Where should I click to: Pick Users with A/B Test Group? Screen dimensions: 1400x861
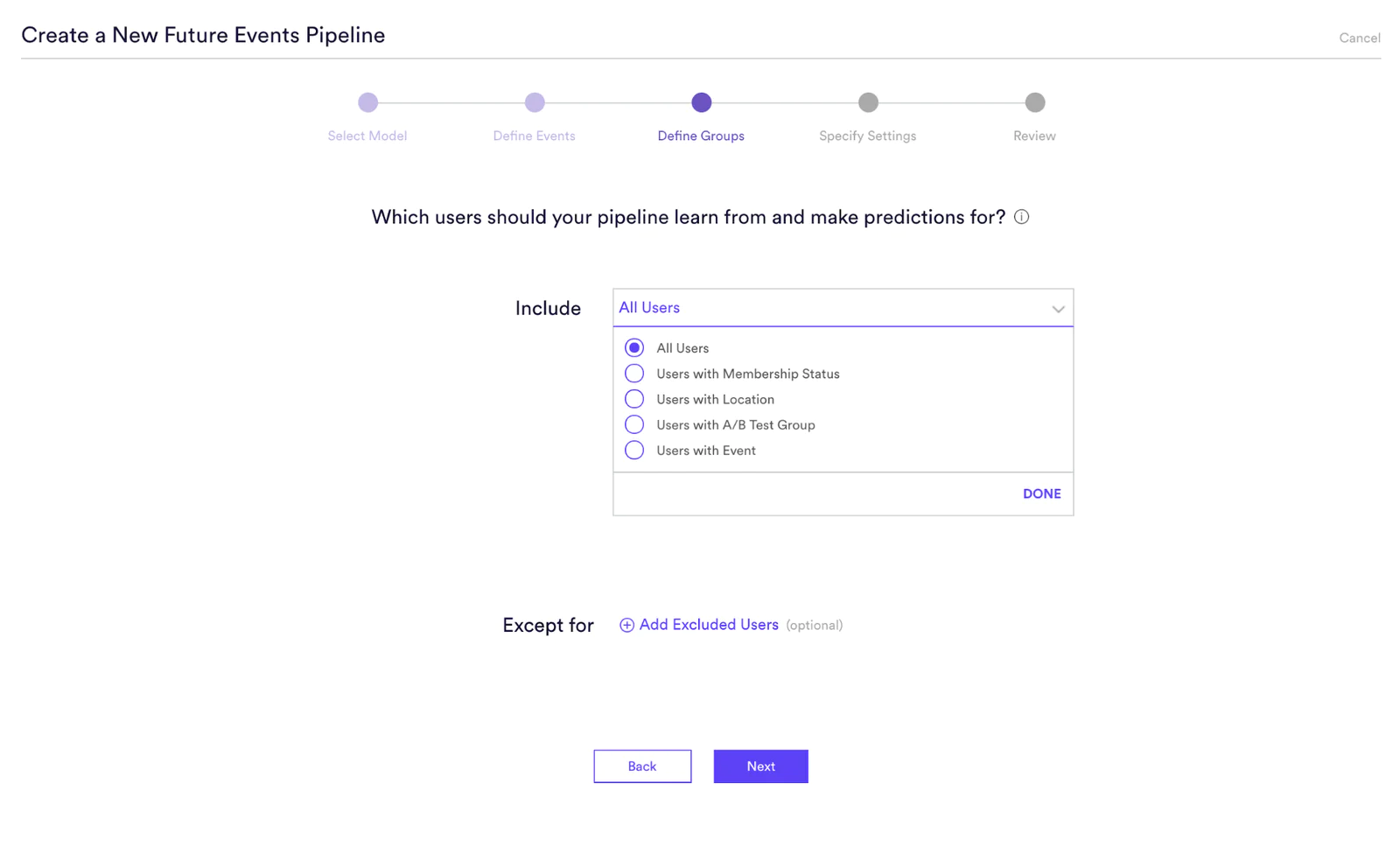634,424
